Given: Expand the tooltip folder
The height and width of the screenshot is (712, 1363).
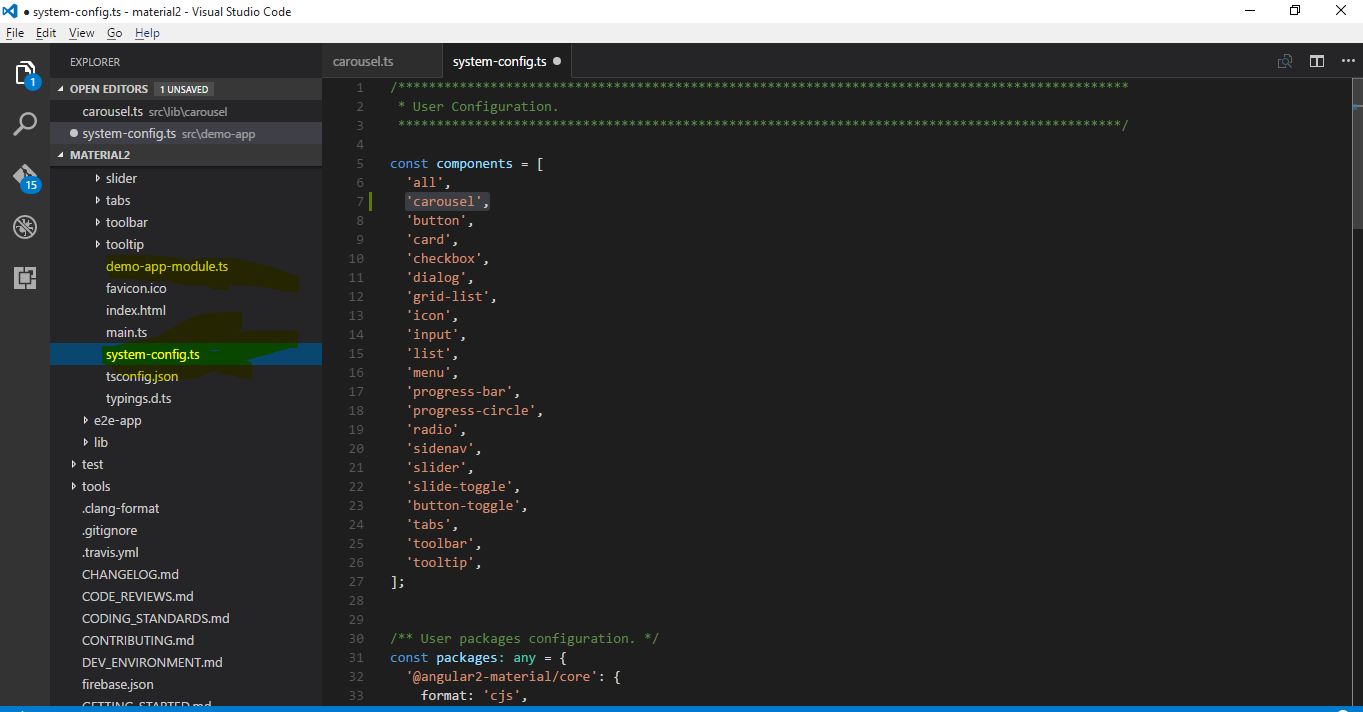Looking at the screenshot, I should click(124, 244).
